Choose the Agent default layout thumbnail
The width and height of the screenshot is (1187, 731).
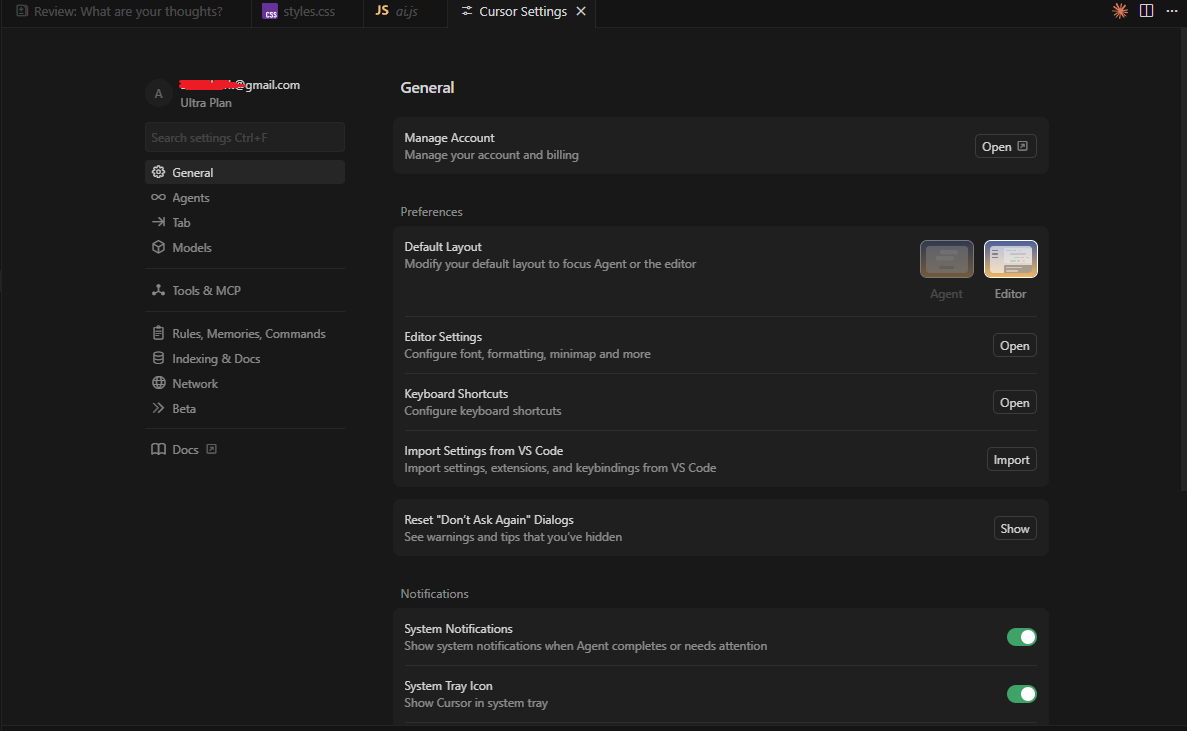coord(946,259)
